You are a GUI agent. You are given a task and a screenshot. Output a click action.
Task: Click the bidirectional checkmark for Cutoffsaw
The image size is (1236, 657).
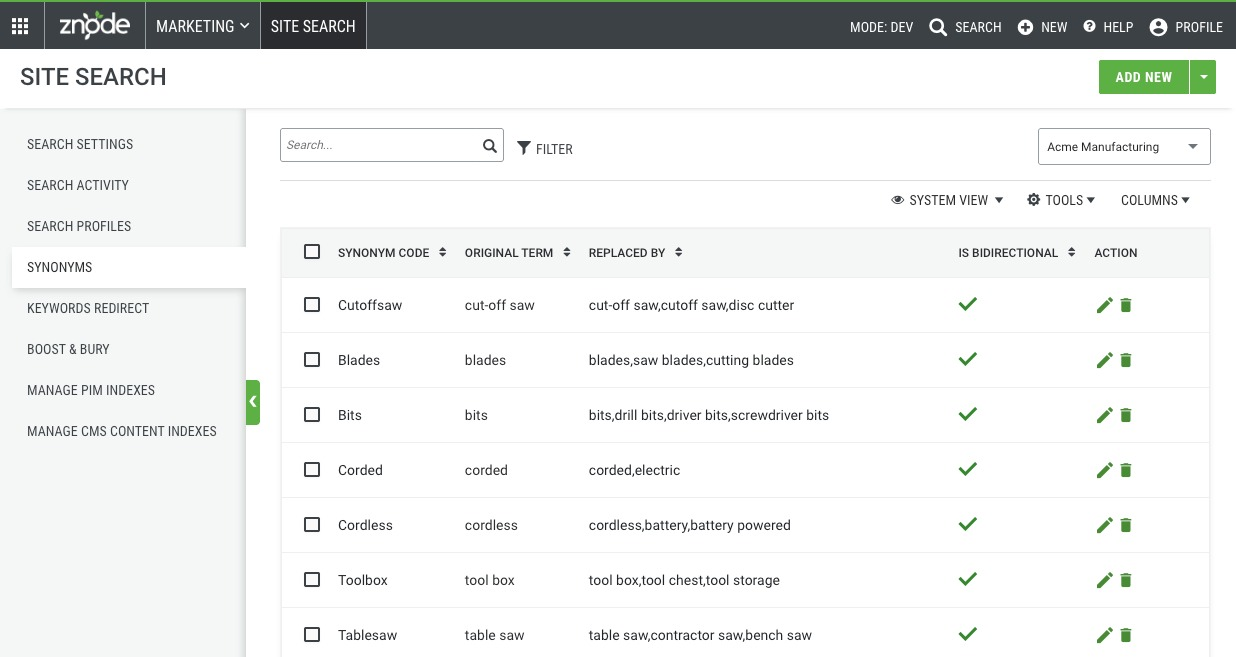967,304
